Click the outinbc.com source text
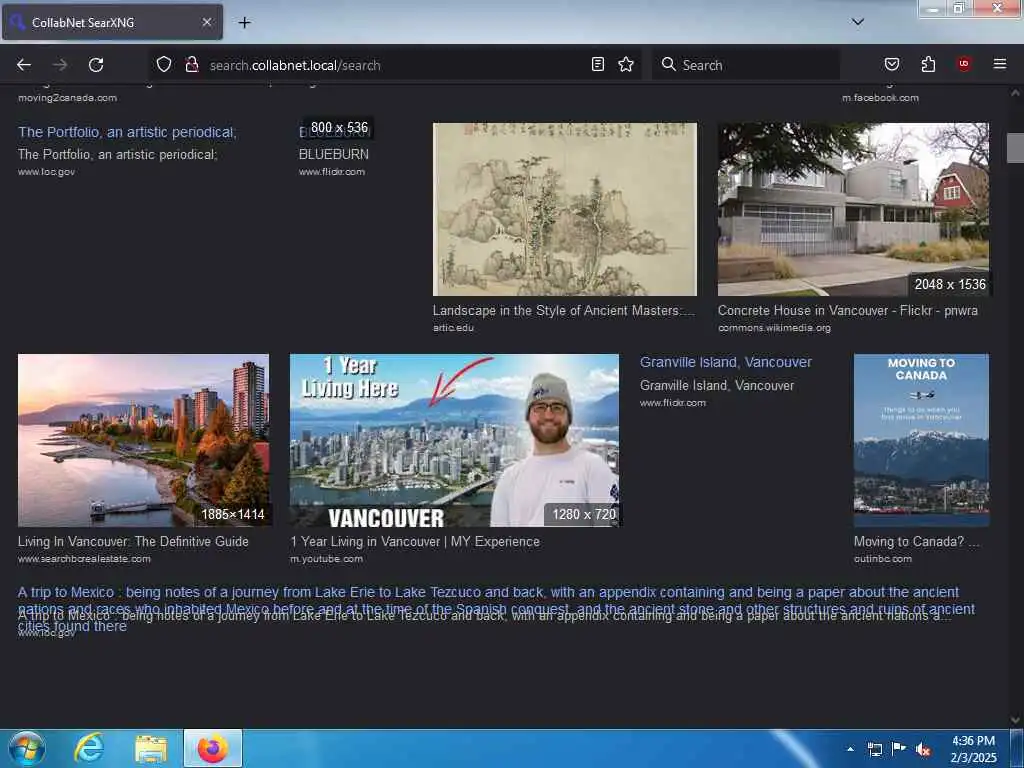Viewport: 1024px width, 768px height. (883, 559)
